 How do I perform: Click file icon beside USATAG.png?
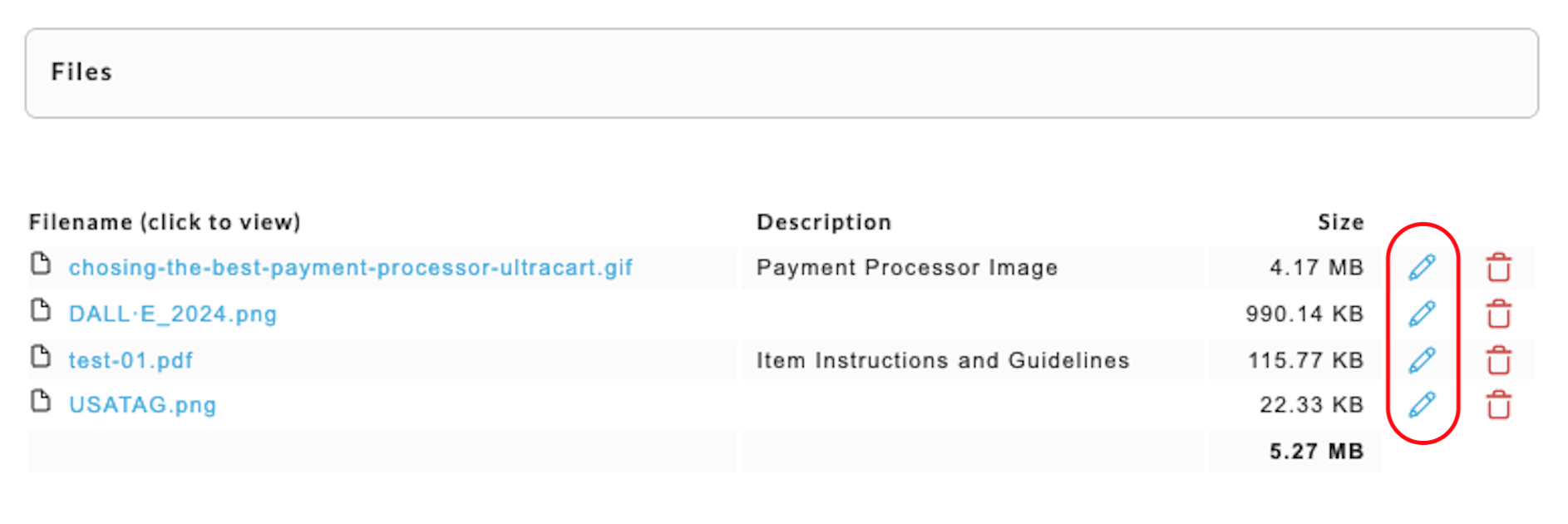(x=40, y=401)
